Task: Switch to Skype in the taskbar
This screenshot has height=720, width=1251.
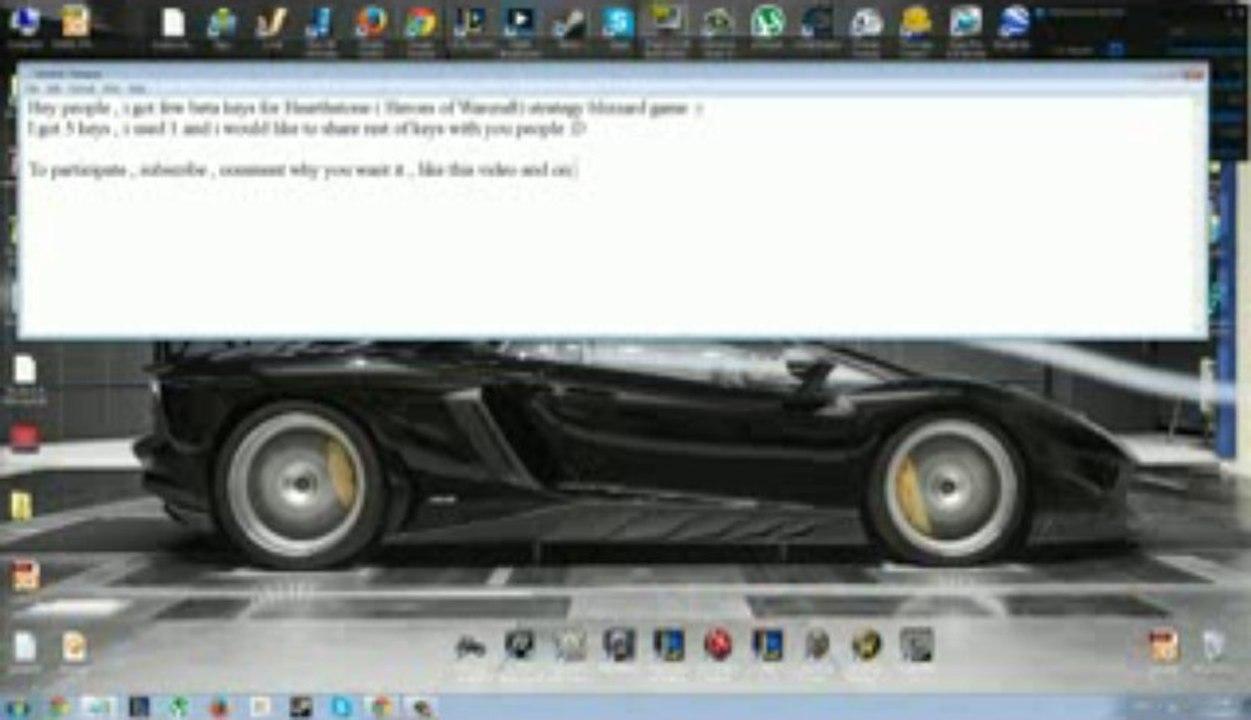Action: pos(340,707)
